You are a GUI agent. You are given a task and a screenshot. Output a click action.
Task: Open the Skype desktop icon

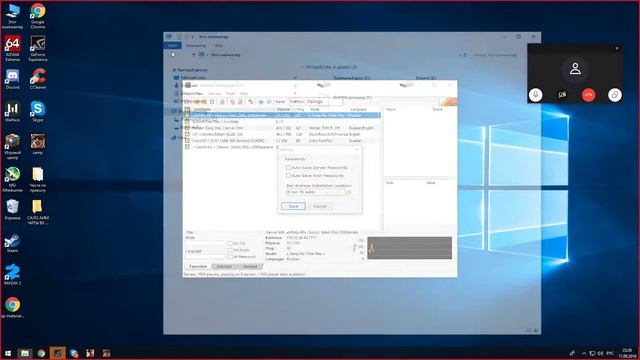(x=38, y=112)
